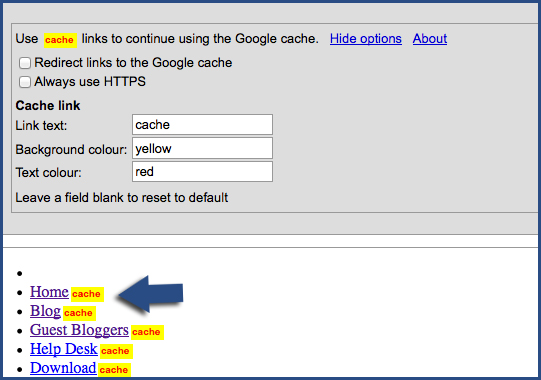The width and height of the screenshot is (541, 380).
Task: Open the About link
Action: (x=430, y=39)
